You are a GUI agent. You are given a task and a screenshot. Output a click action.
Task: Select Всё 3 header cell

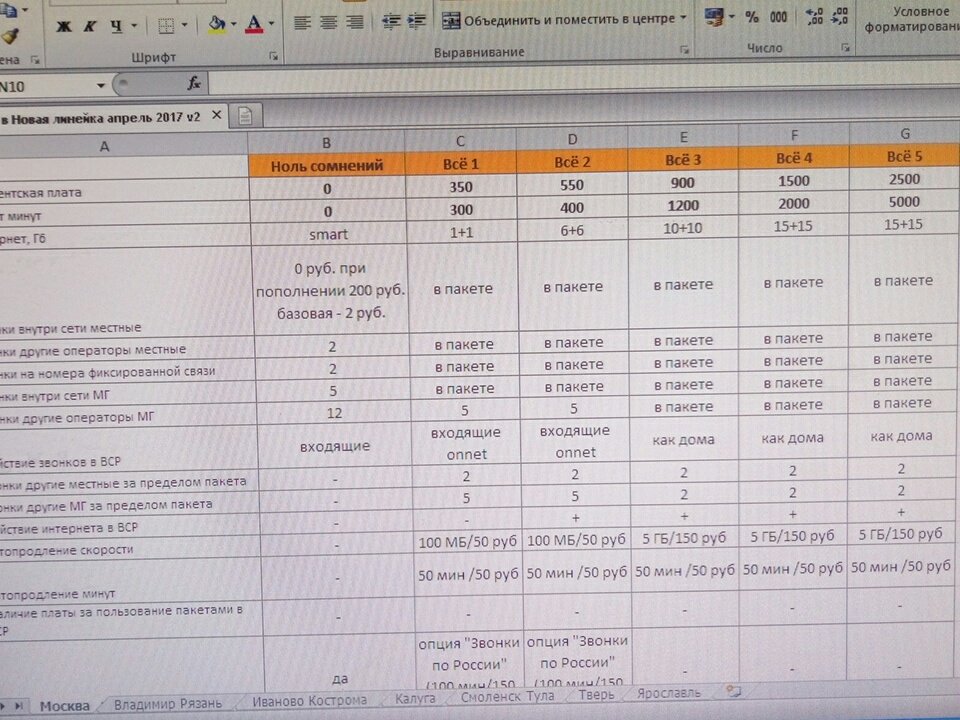(683, 160)
